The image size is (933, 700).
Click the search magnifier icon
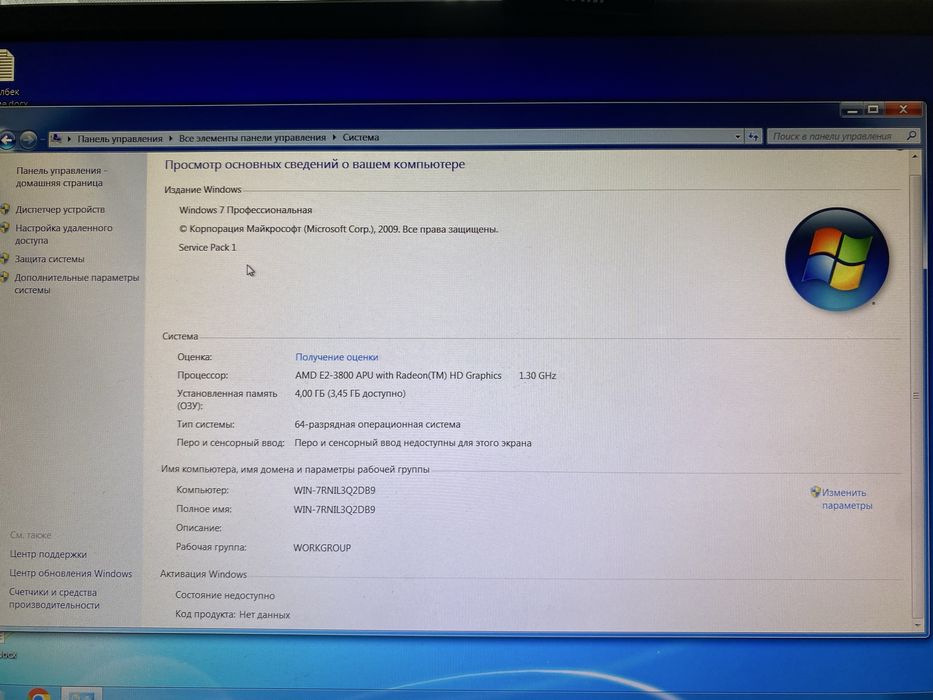point(911,136)
